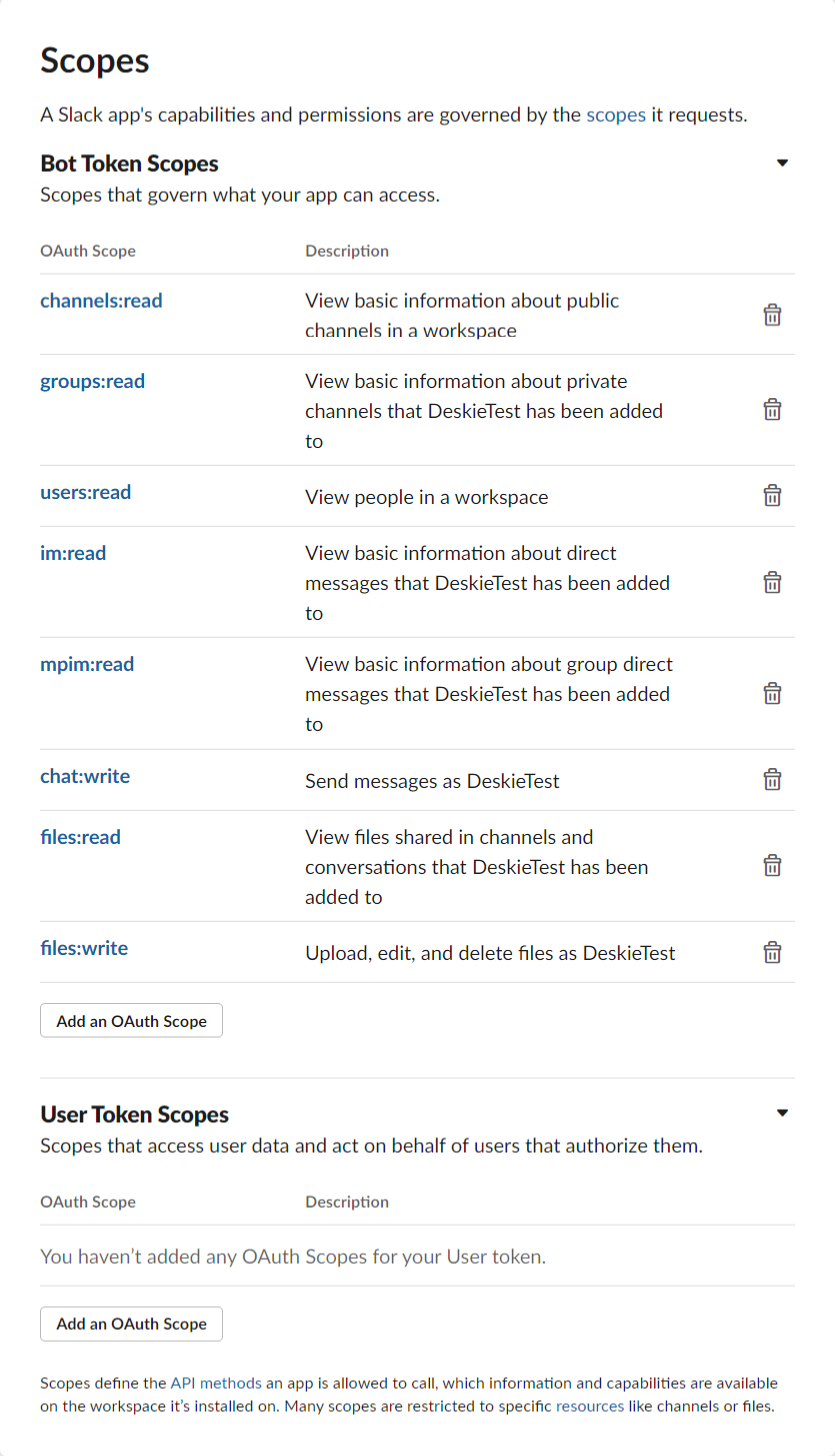Follow the resources link in footer
Viewport: 835px width, 1456px height.
point(590,1406)
